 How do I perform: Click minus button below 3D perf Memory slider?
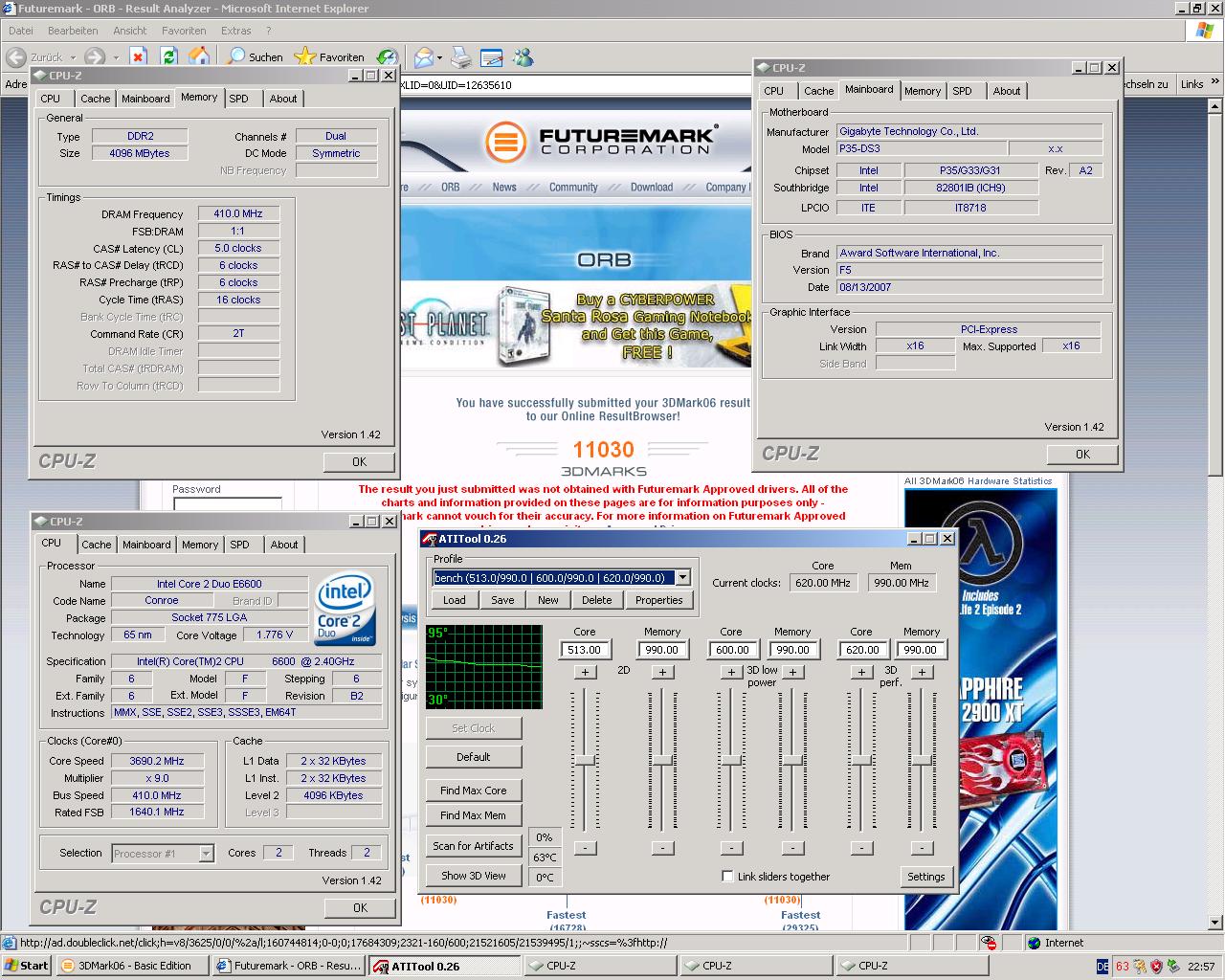pyautogui.click(x=922, y=848)
